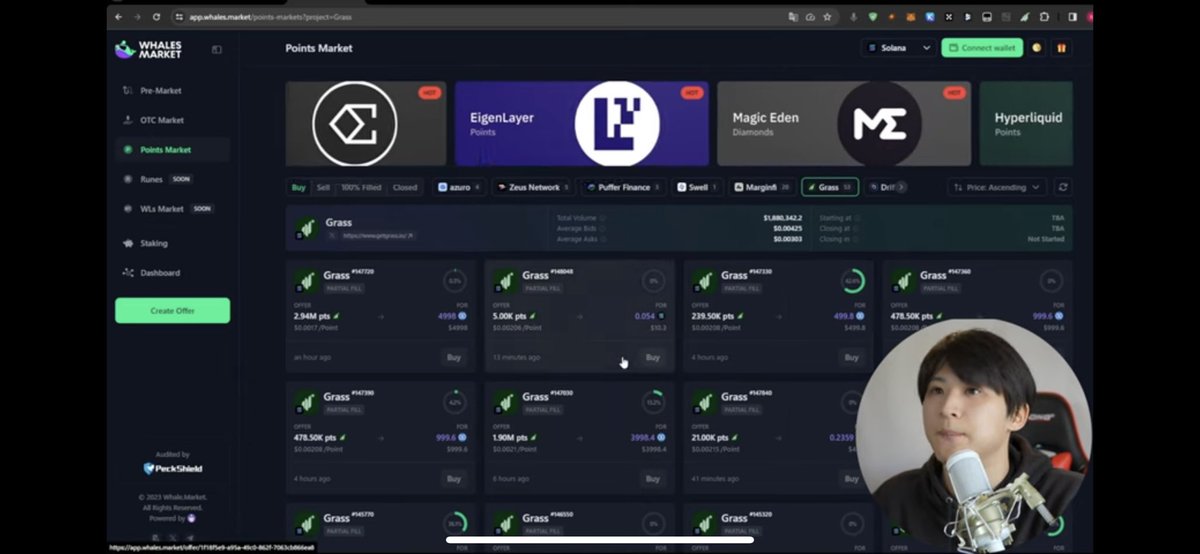Filter by Marginfi project
1200x554 pixels.
[762, 187]
